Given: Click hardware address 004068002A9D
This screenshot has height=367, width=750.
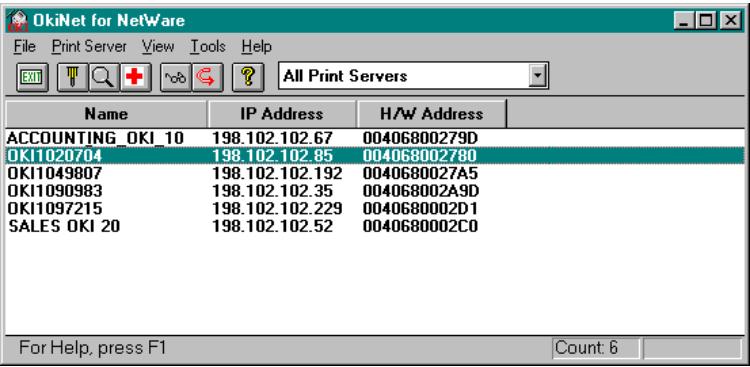Looking at the screenshot, I should (x=421, y=191).
